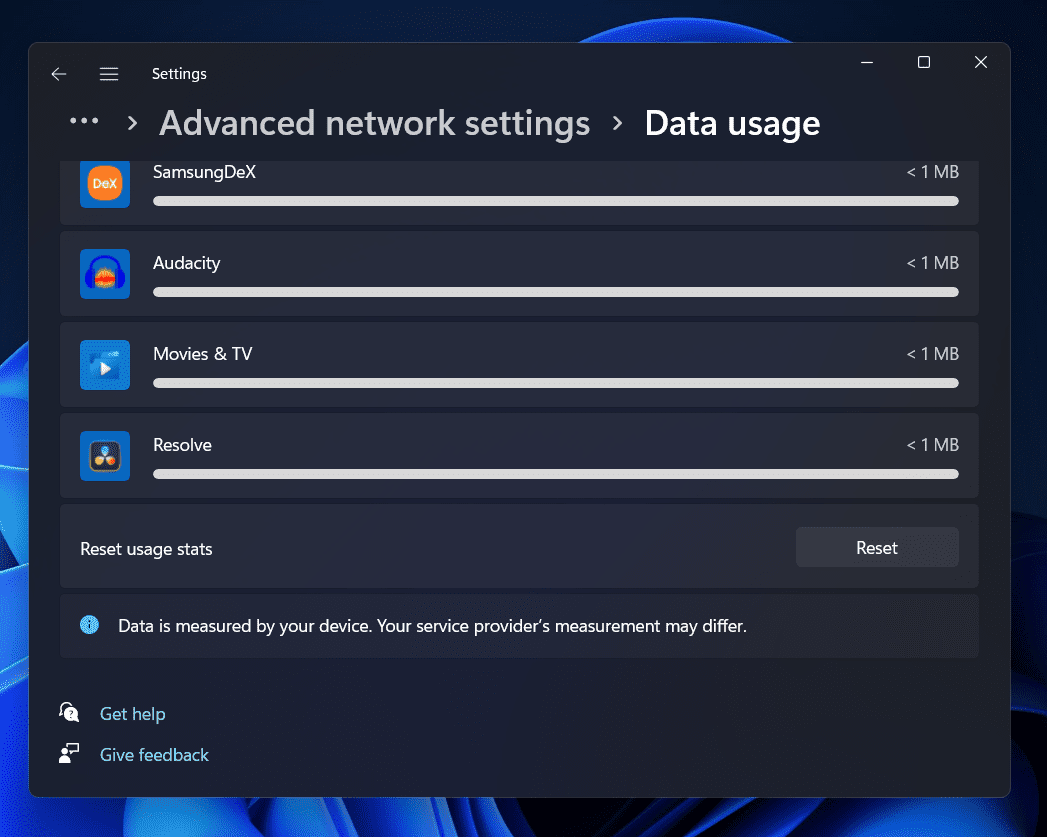Screen dimensions: 1047x837
Task: Click the Reset usage stats label
Action: click(x=146, y=549)
